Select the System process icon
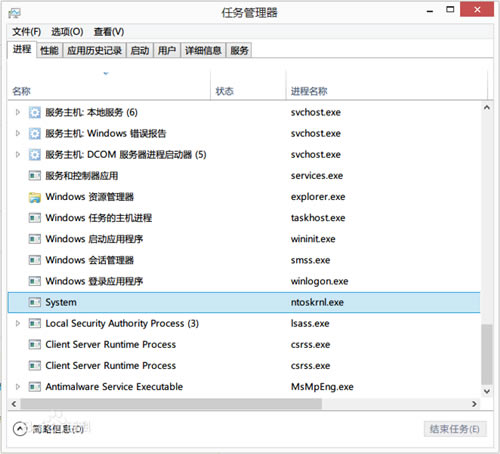This screenshot has width=500, height=454. [x=35, y=302]
